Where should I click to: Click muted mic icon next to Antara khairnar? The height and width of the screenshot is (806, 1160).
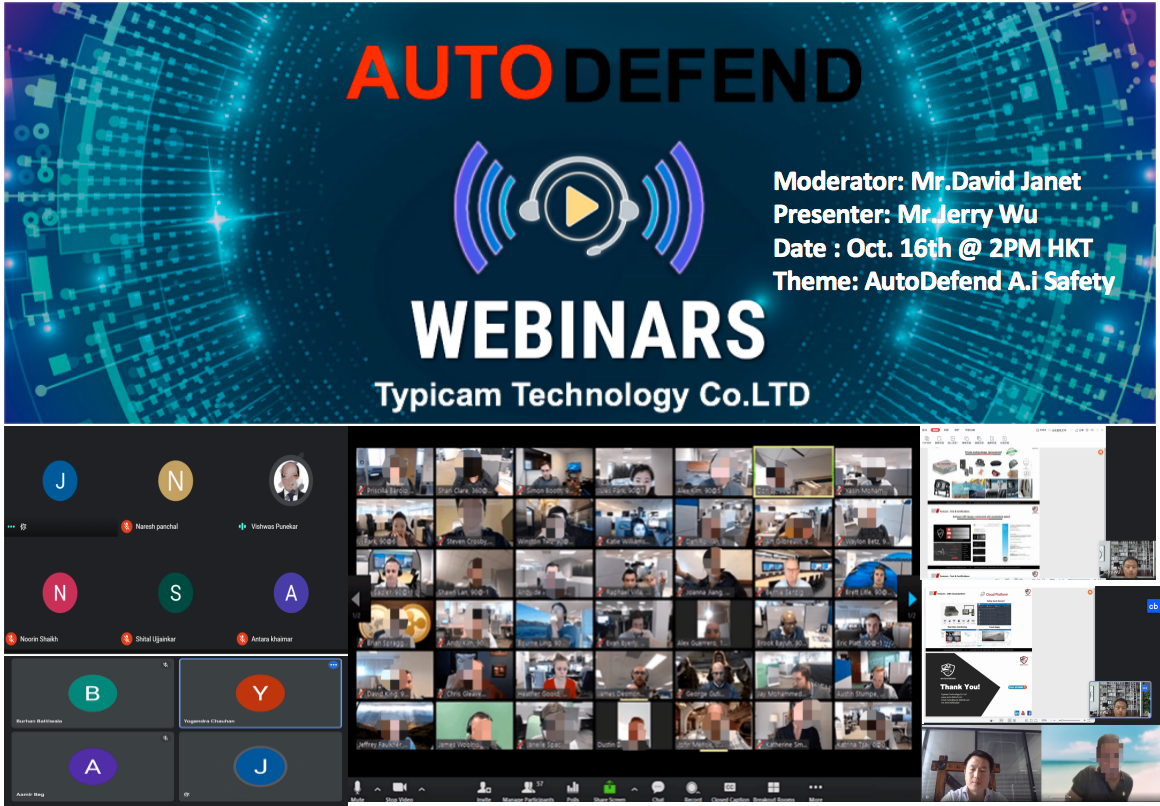click(x=242, y=639)
